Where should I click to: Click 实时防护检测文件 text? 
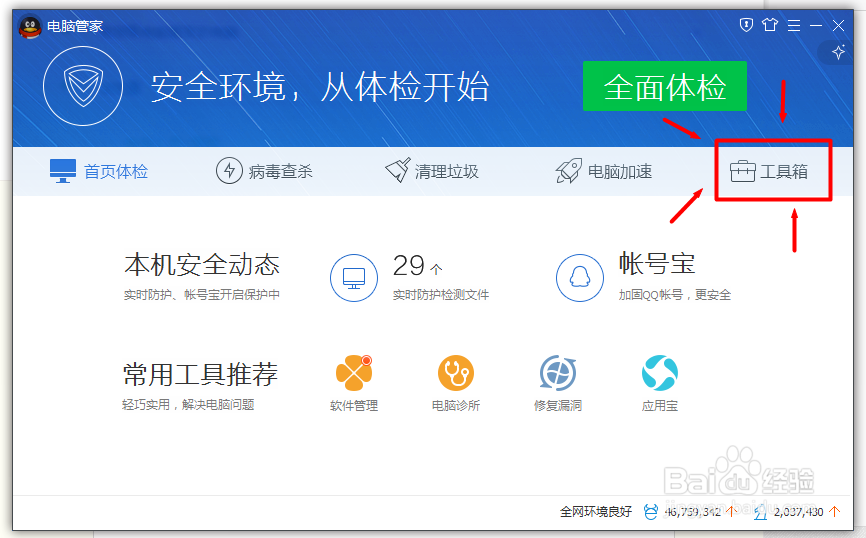click(x=441, y=295)
